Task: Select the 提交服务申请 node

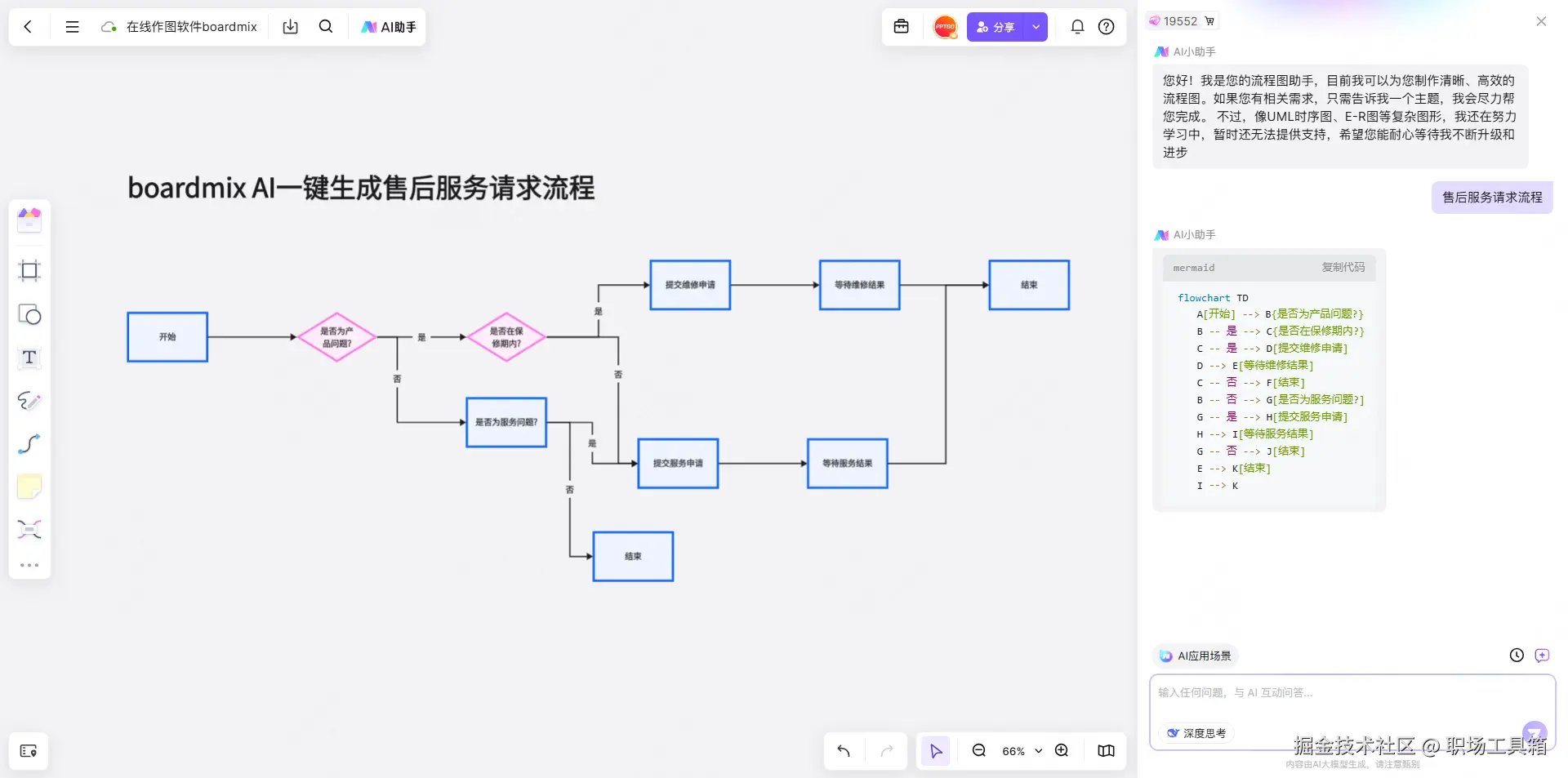Action: coord(678,463)
